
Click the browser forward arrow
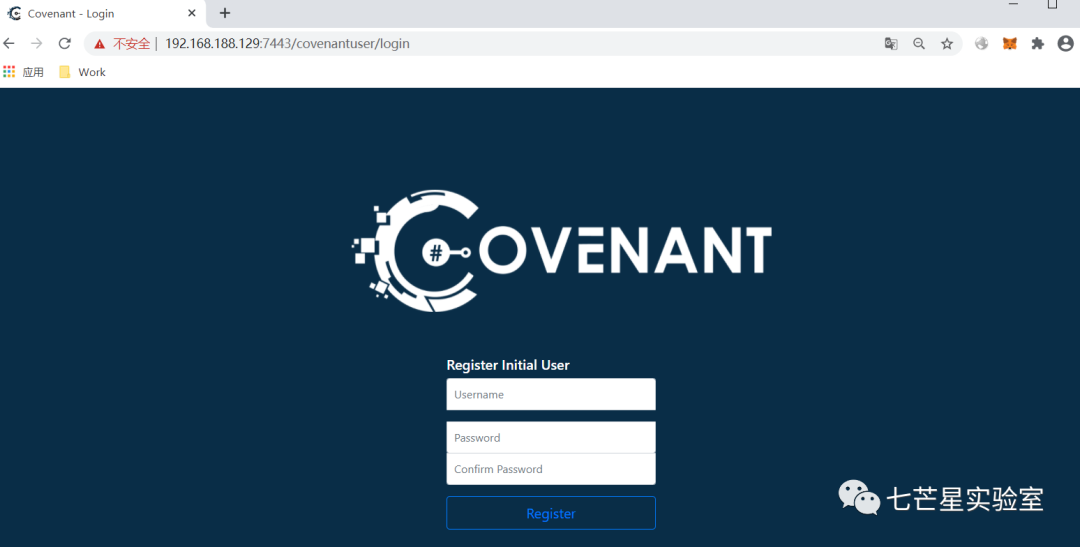tap(37, 43)
